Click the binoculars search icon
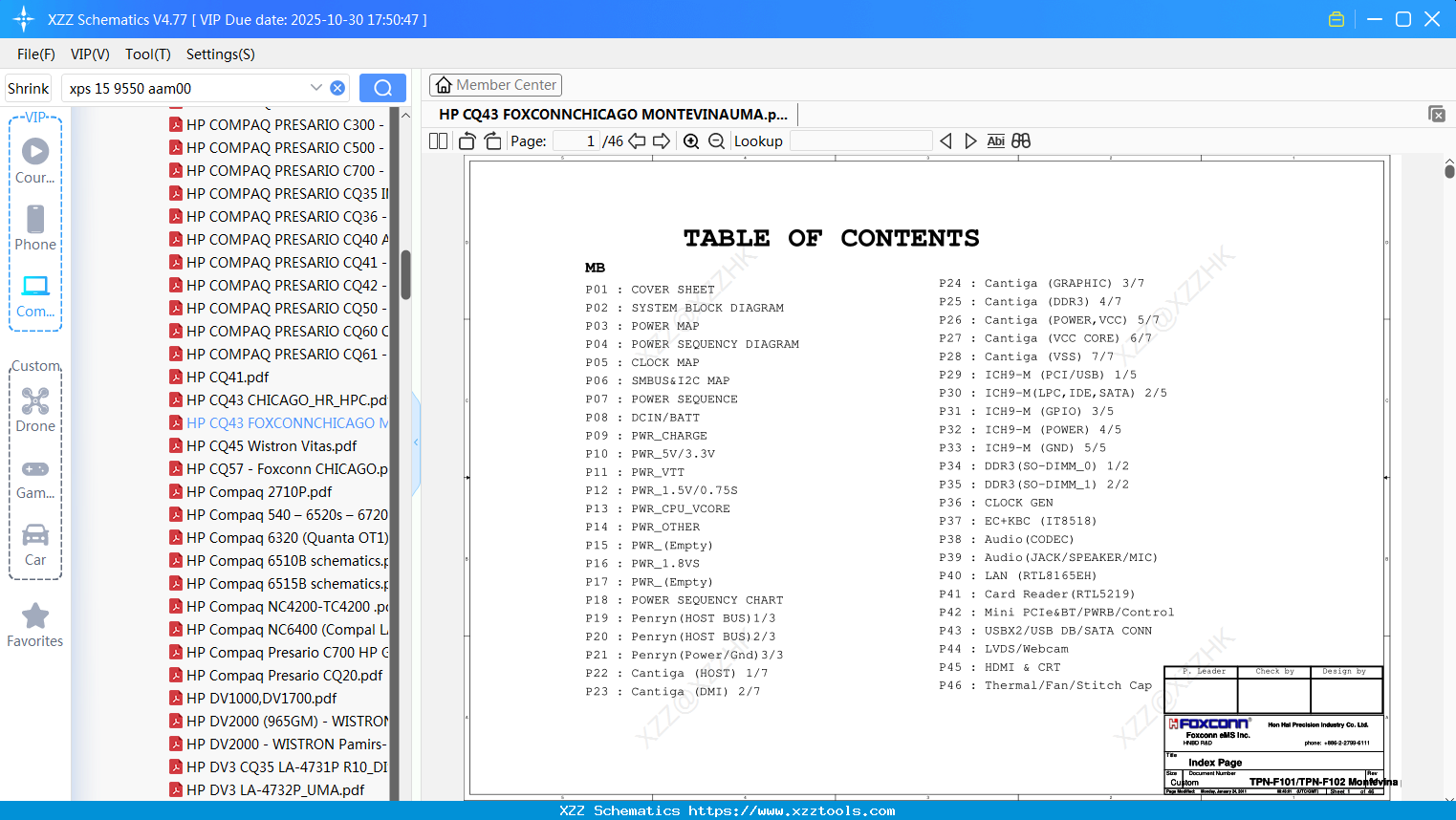The width and height of the screenshot is (1456, 820). [x=1021, y=141]
